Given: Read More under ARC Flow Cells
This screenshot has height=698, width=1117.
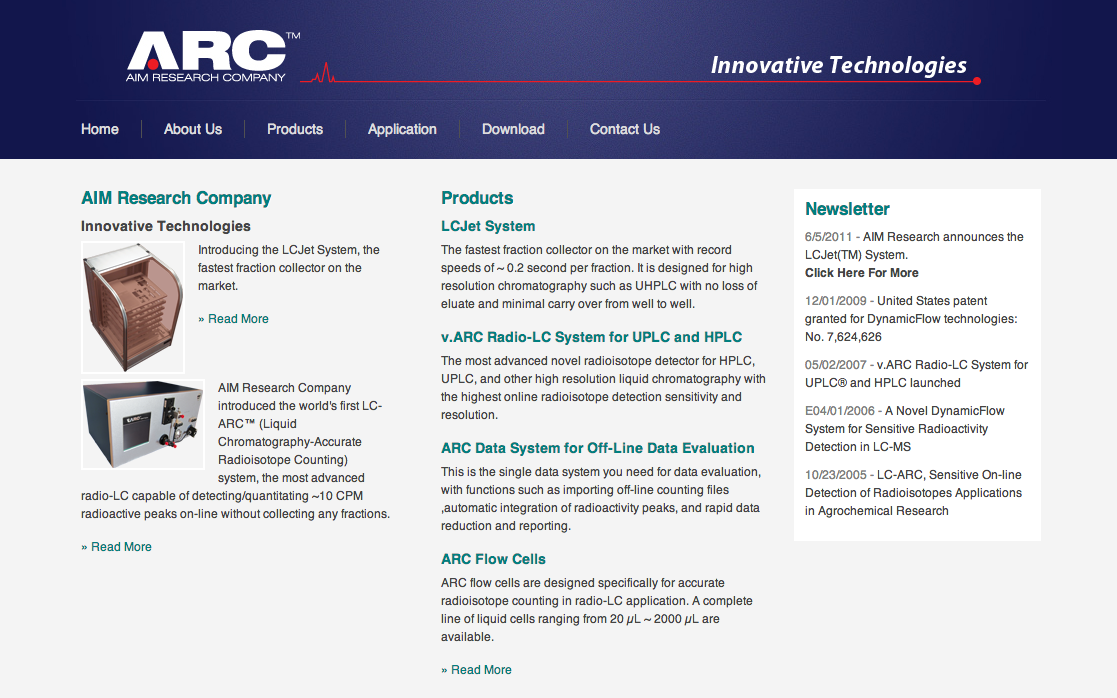Looking at the screenshot, I should (x=476, y=670).
